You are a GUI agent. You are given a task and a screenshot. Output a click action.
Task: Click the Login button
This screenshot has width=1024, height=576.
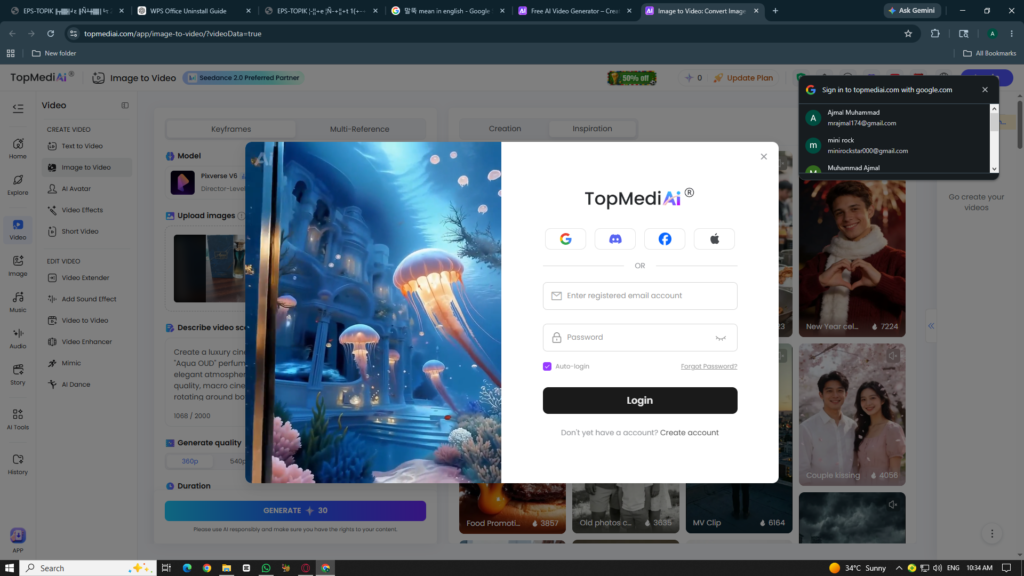(x=640, y=400)
